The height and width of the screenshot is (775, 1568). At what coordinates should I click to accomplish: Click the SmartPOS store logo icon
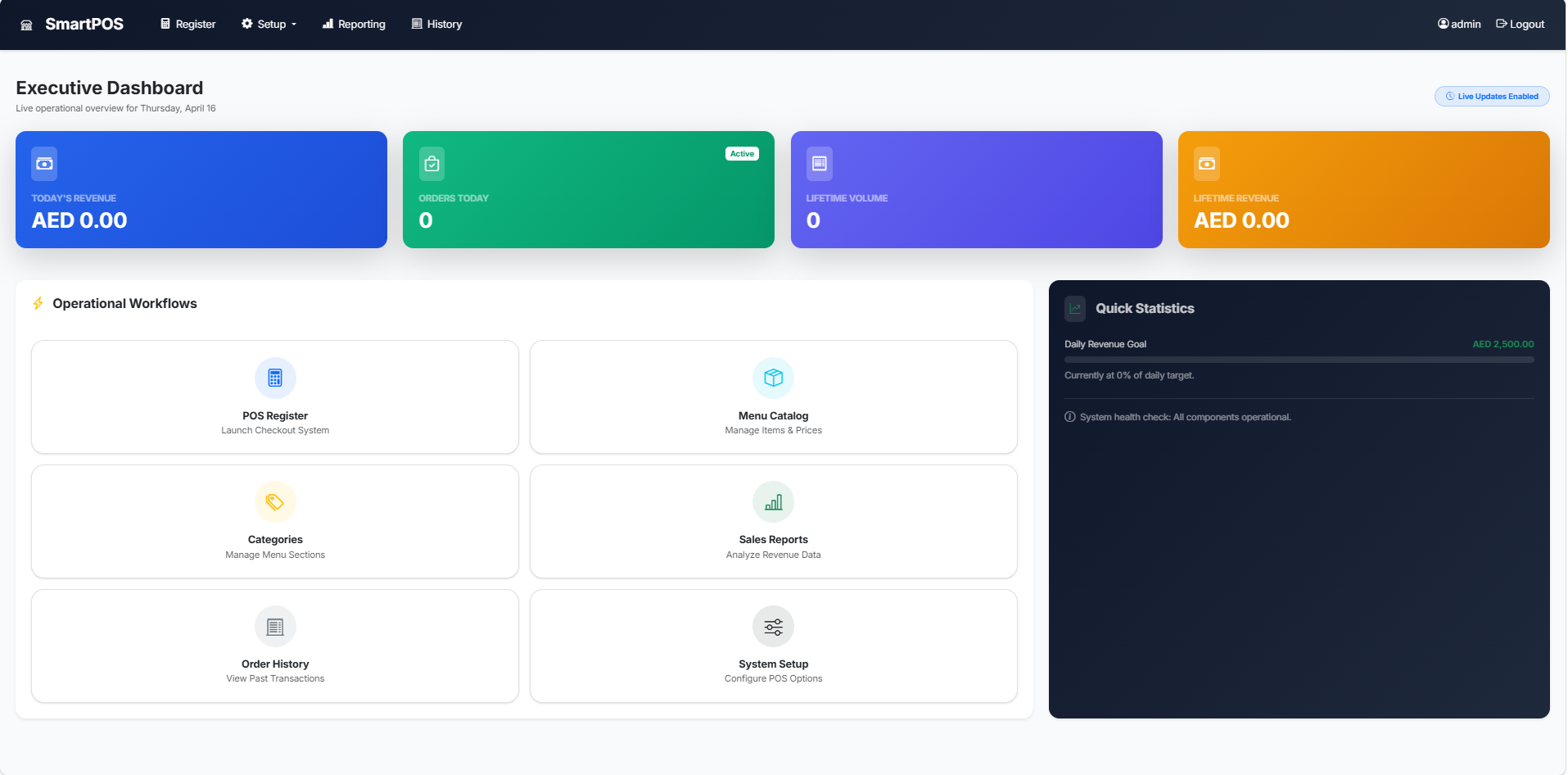pyautogui.click(x=27, y=25)
